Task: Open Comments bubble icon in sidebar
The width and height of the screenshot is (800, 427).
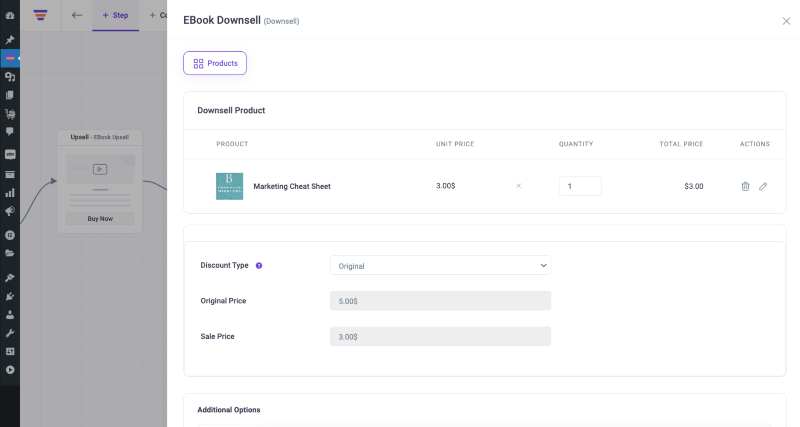Action: click(x=10, y=132)
